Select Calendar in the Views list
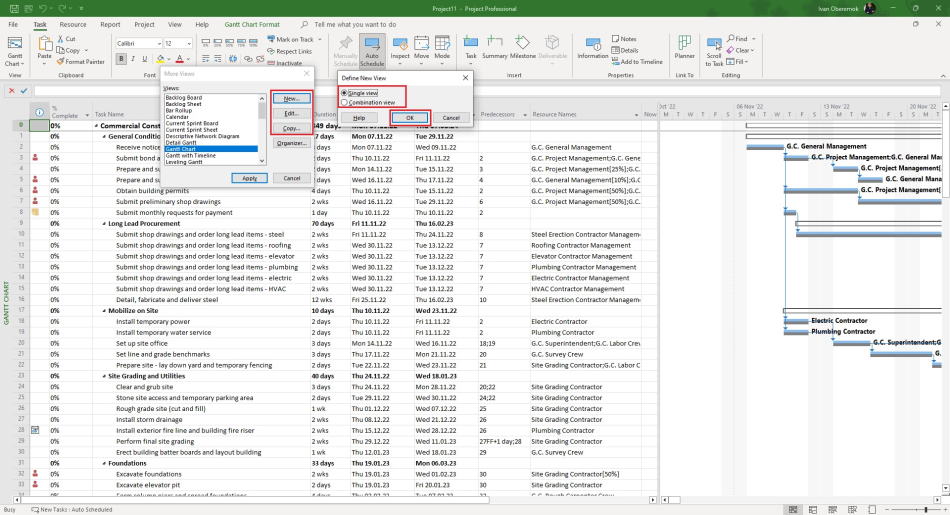The image size is (950, 515). 177,117
